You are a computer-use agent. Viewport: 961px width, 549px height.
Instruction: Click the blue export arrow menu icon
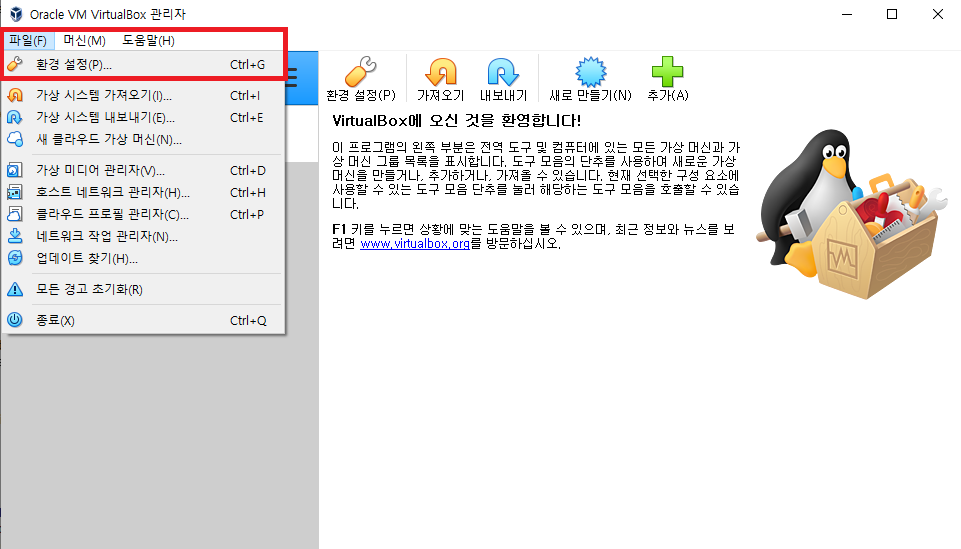15,117
